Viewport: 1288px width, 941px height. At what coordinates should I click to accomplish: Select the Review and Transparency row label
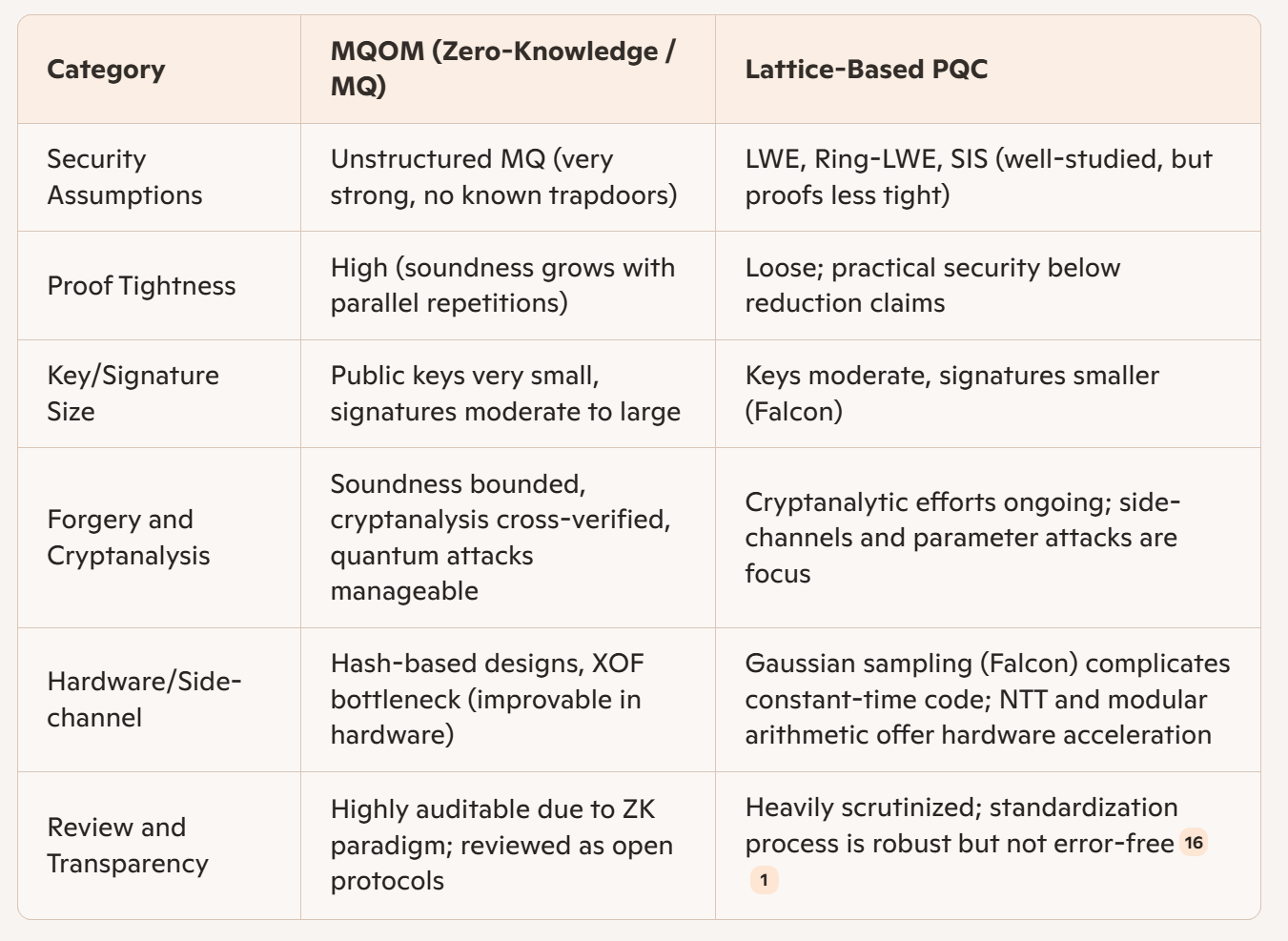pyautogui.click(x=128, y=846)
